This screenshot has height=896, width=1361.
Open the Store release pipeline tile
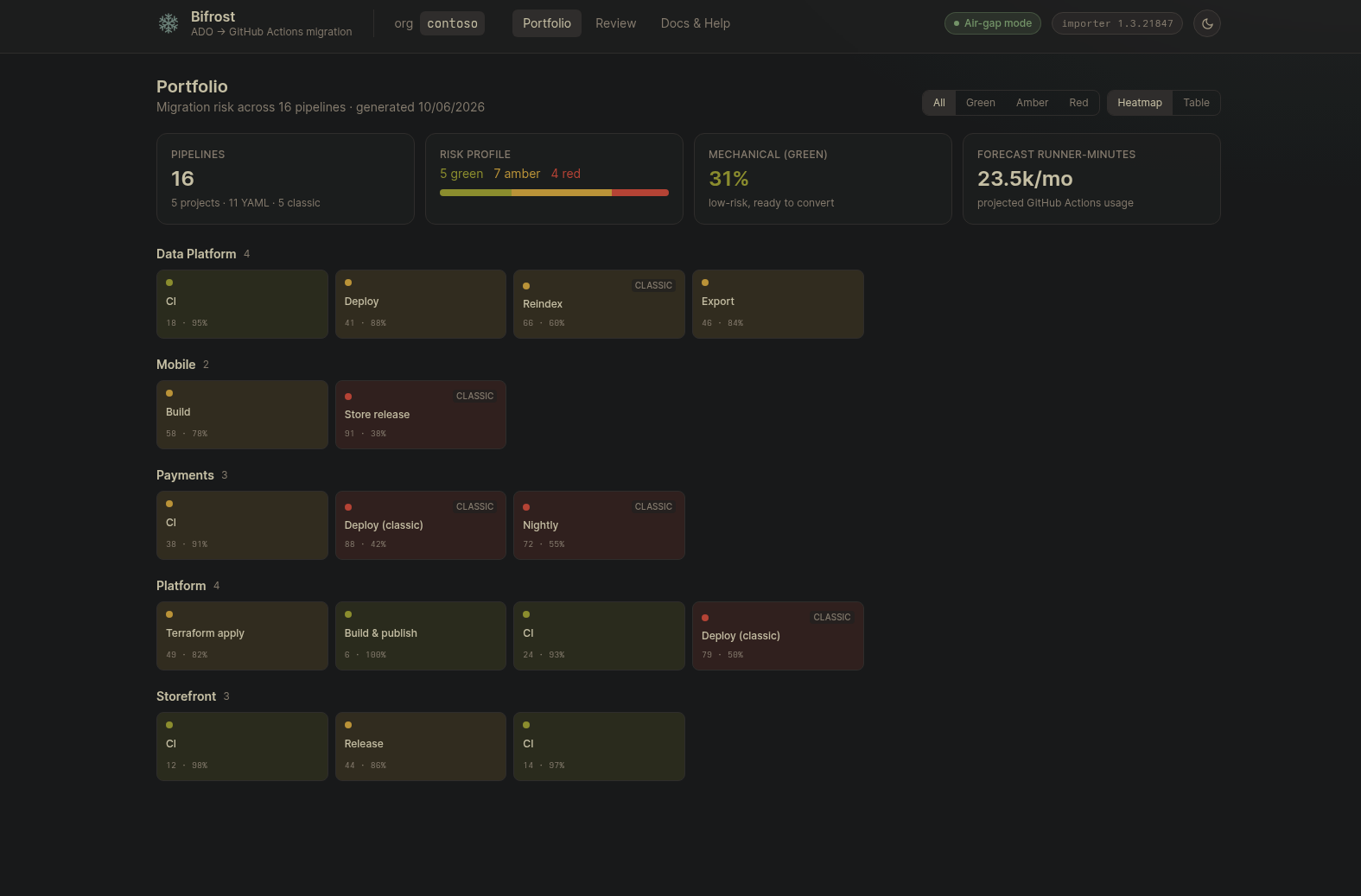421,415
